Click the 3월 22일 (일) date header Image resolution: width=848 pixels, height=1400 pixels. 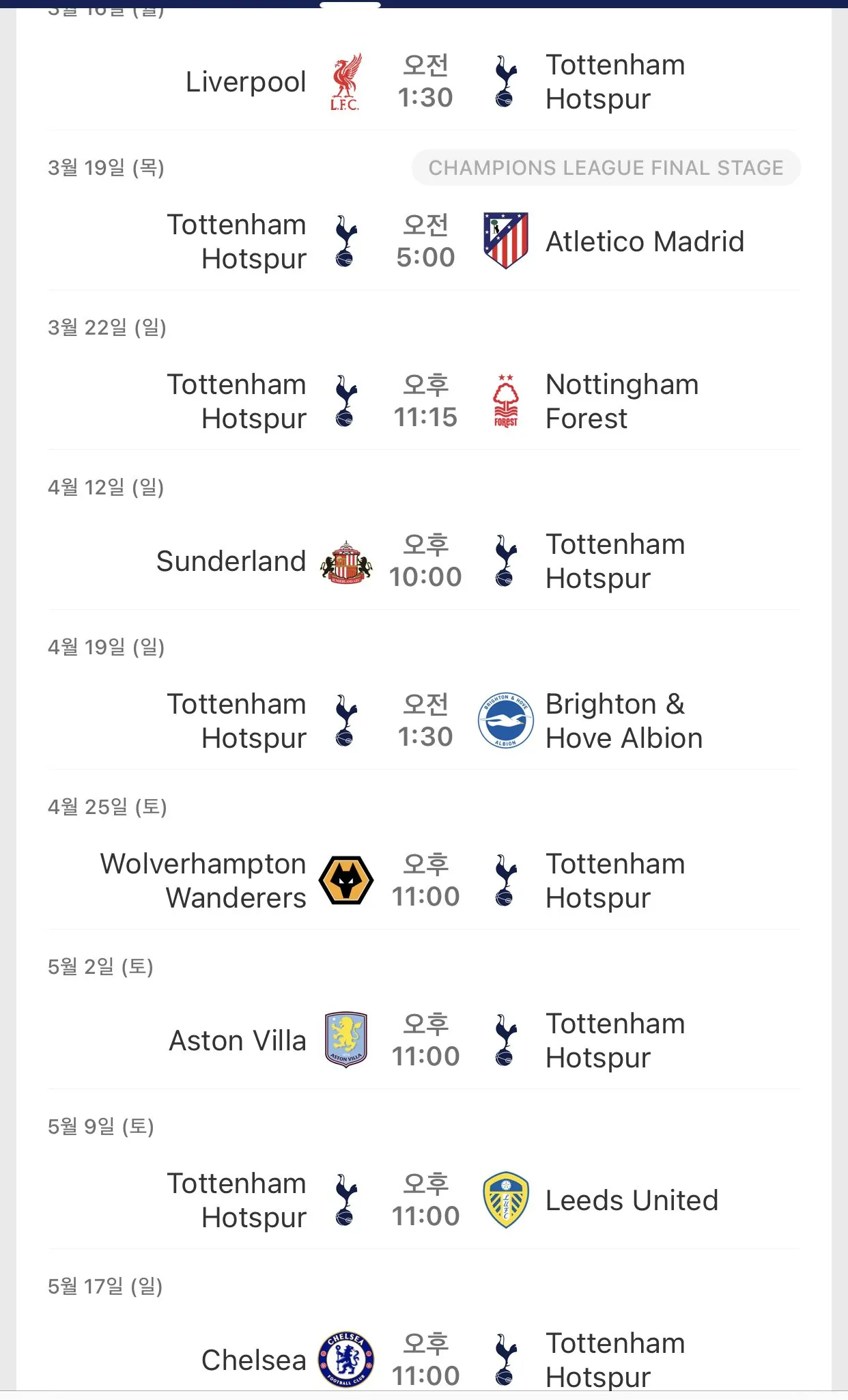click(107, 328)
